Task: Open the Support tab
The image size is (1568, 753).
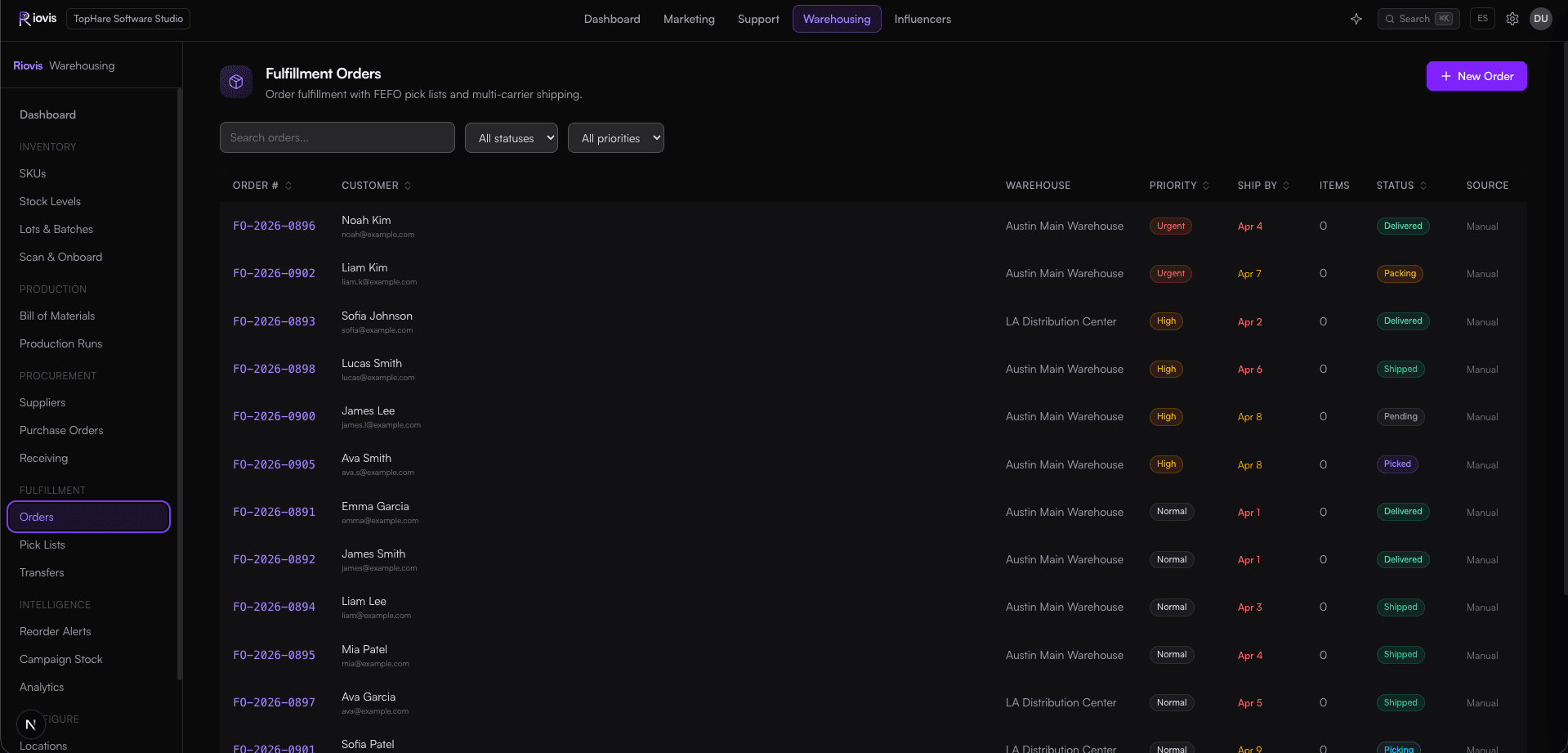Action: (758, 19)
